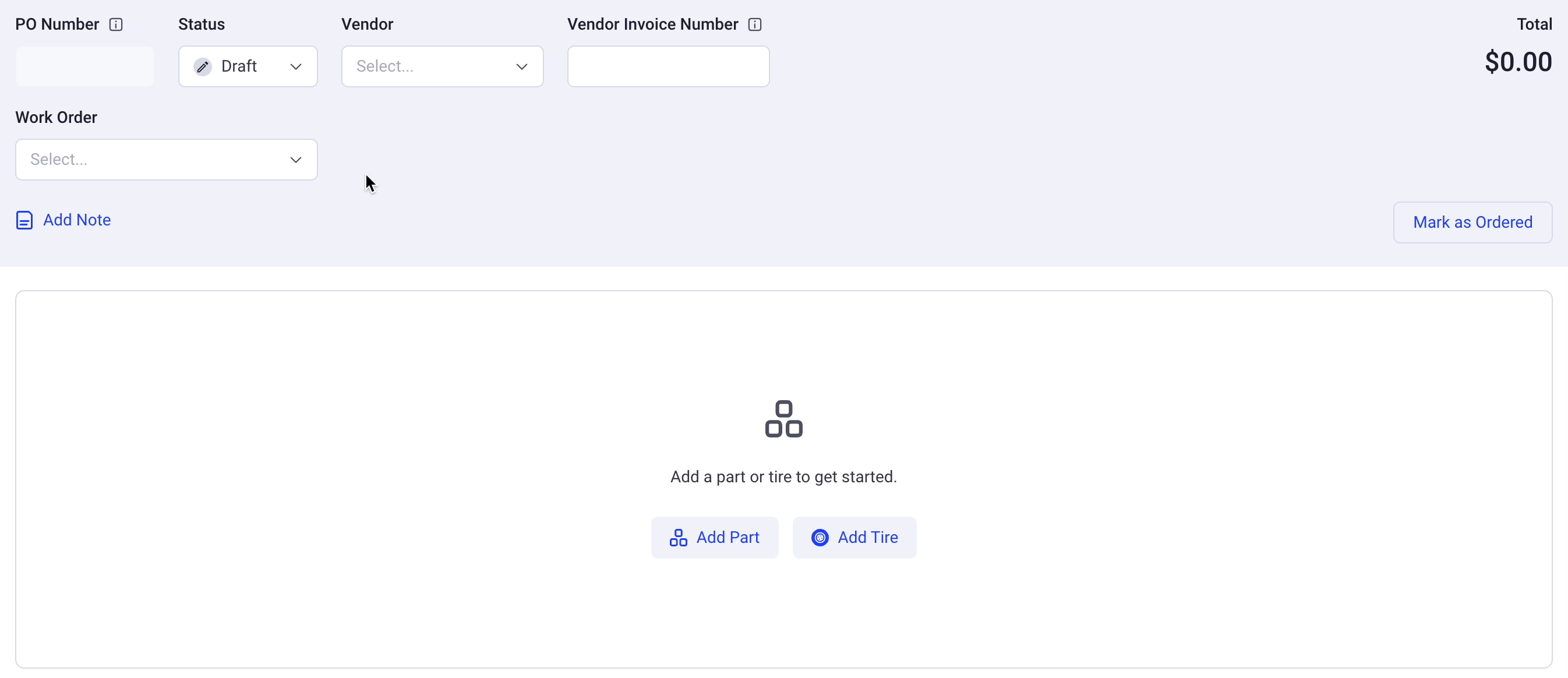Click the large parts icon in empty state
This screenshot has width=1568, height=678.
[x=784, y=419]
